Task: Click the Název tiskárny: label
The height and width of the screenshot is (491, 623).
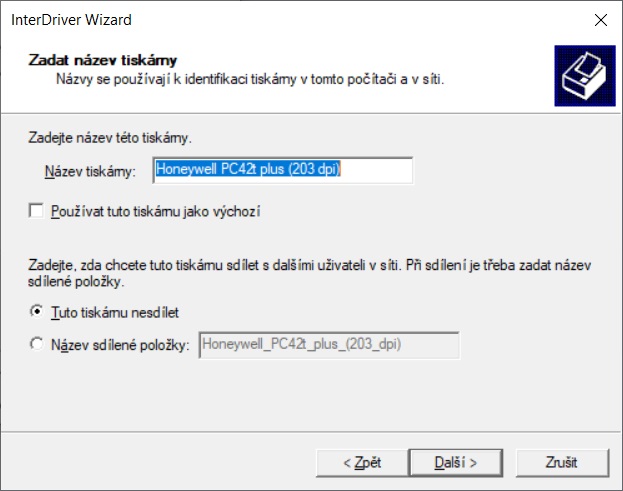Action: (90, 172)
